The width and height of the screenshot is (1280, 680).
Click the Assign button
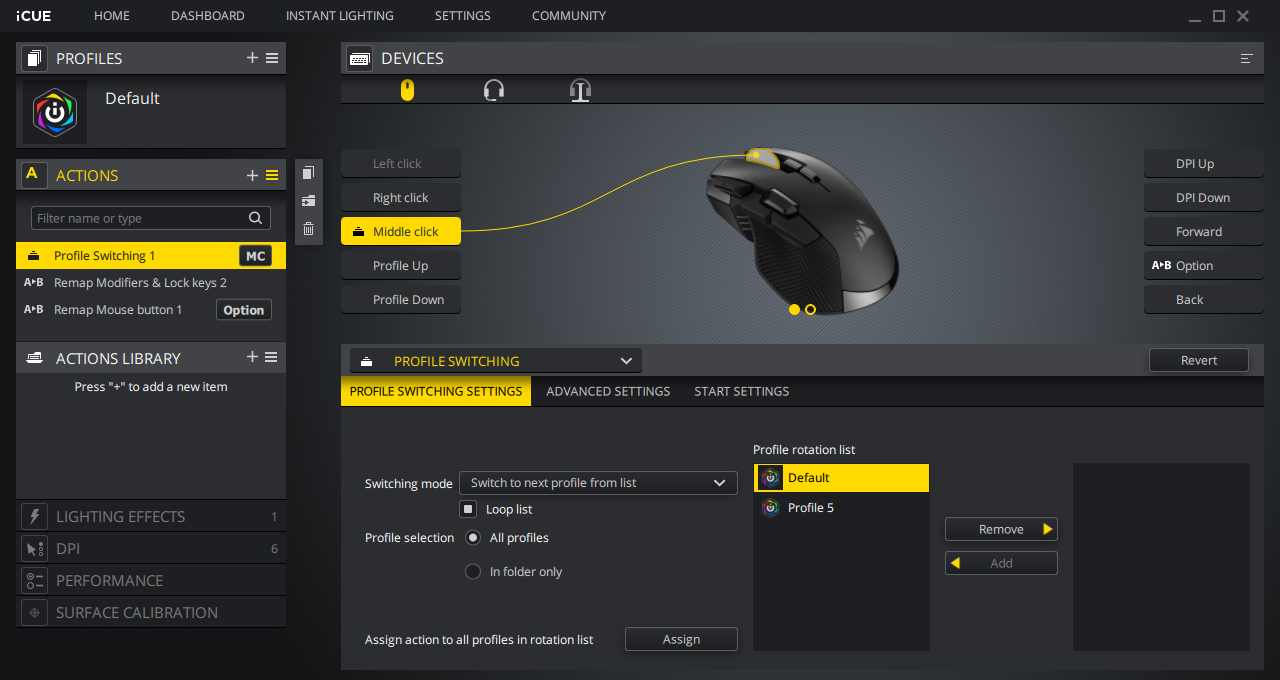click(681, 639)
